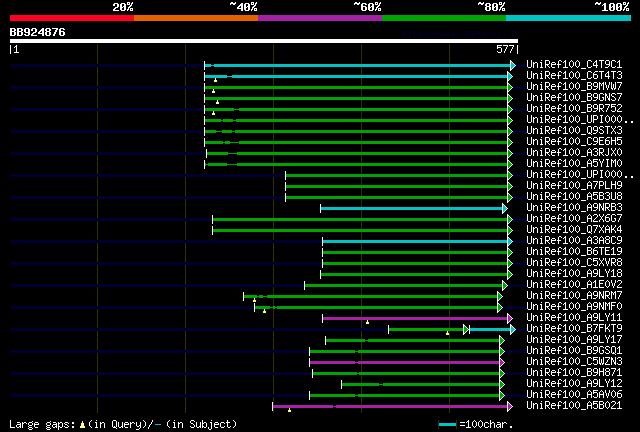Screen dimensions: 640x432
Task: Click the purple arrowhead ending A9LY11 alignment
Action: pos(510,318)
